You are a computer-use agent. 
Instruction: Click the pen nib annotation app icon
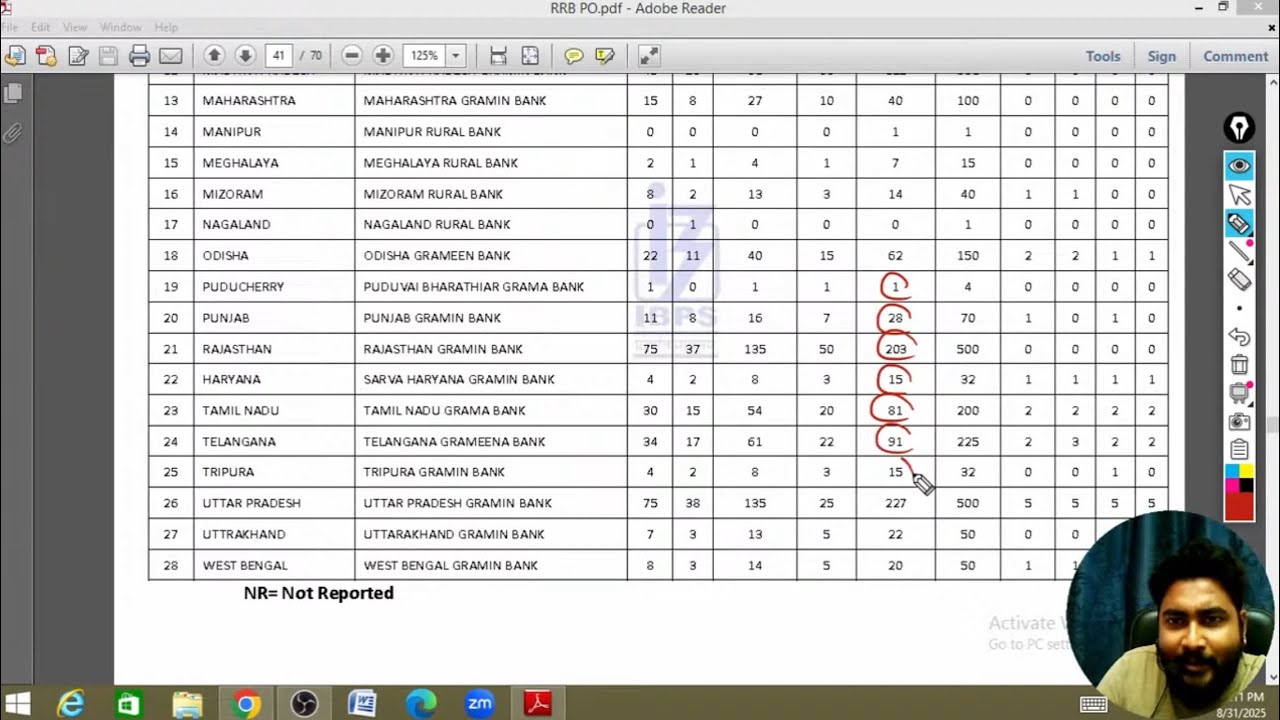tap(1239, 128)
